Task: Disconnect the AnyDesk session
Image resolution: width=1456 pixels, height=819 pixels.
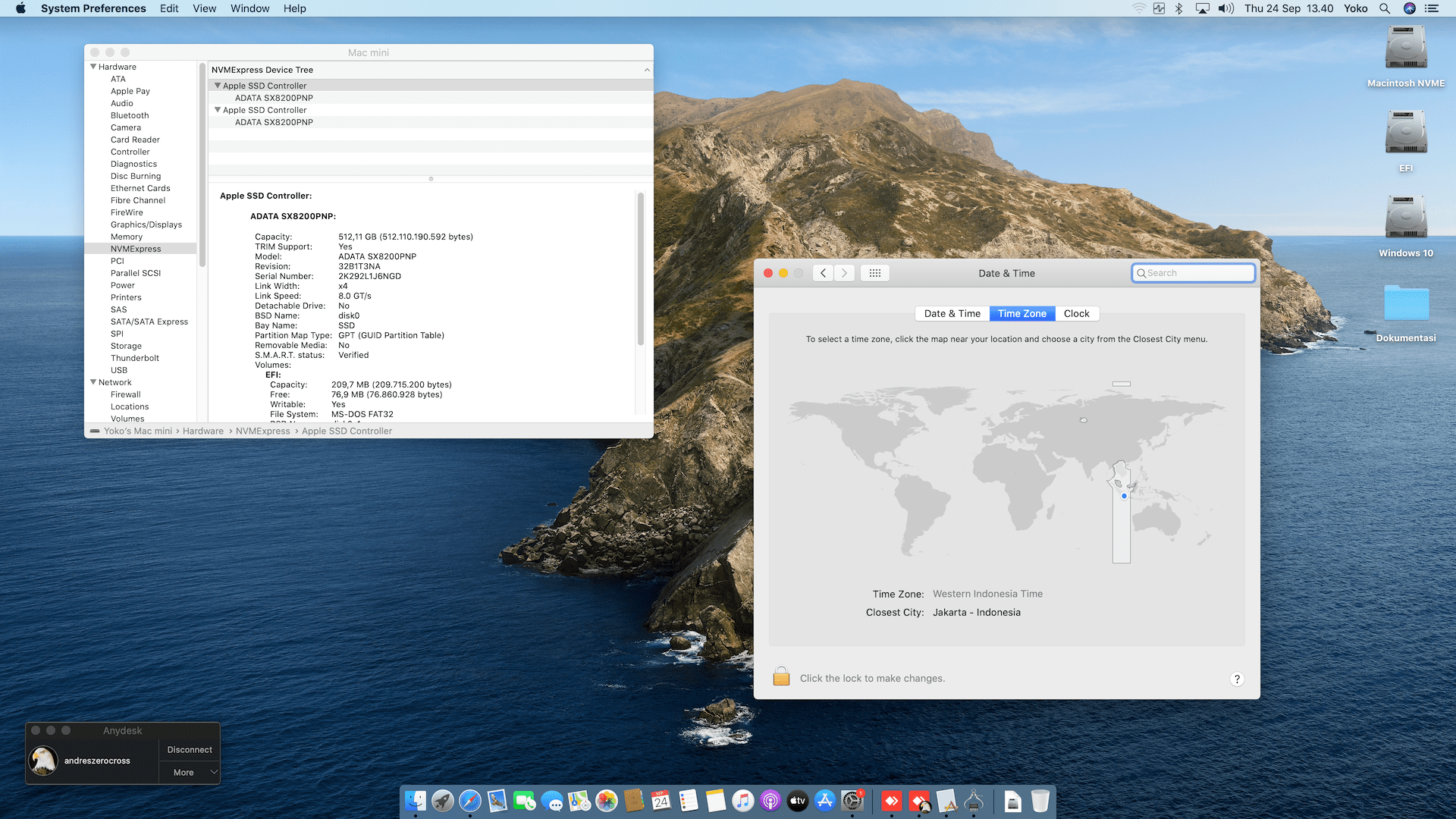Action: pos(190,749)
